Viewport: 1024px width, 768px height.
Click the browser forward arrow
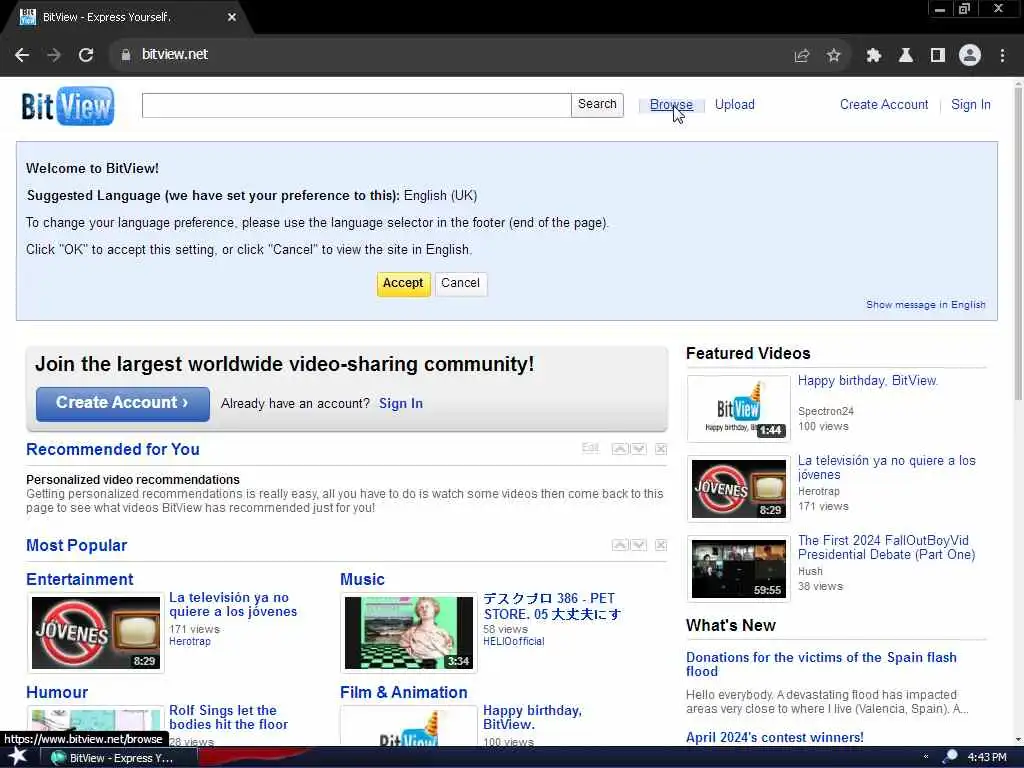pos(54,55)
